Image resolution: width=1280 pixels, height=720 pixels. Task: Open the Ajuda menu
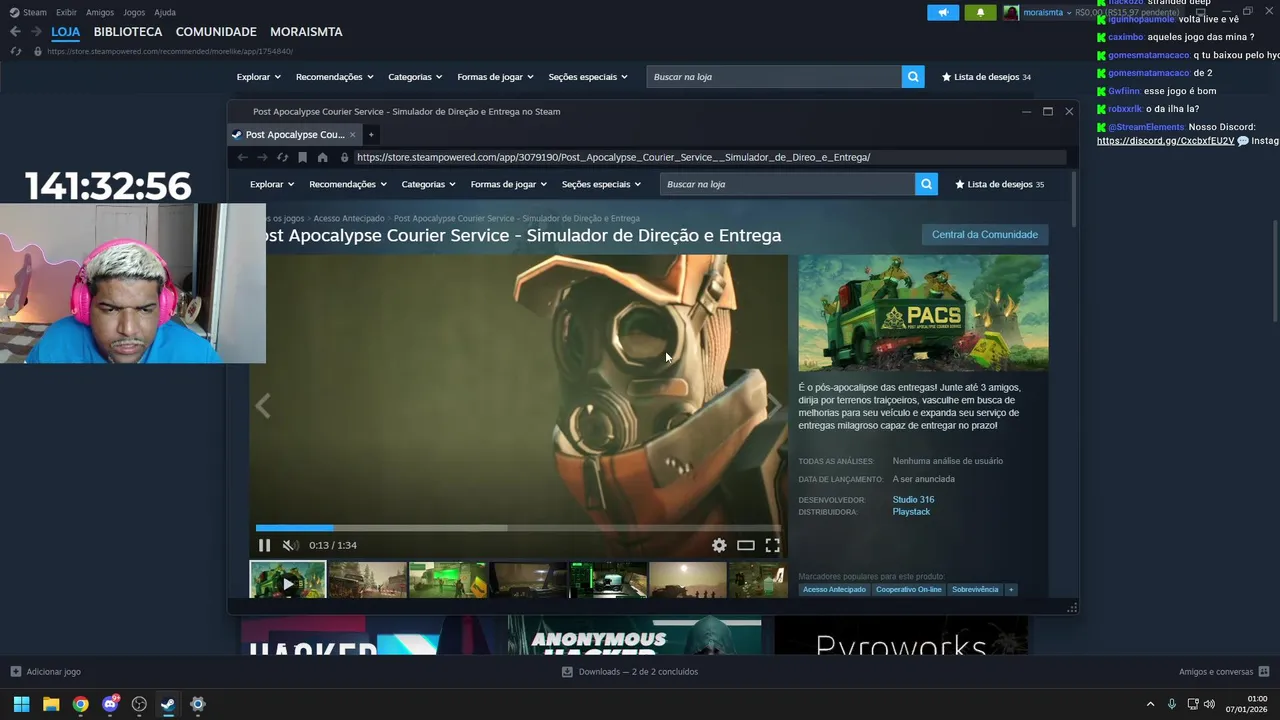[x=165, y=12]
